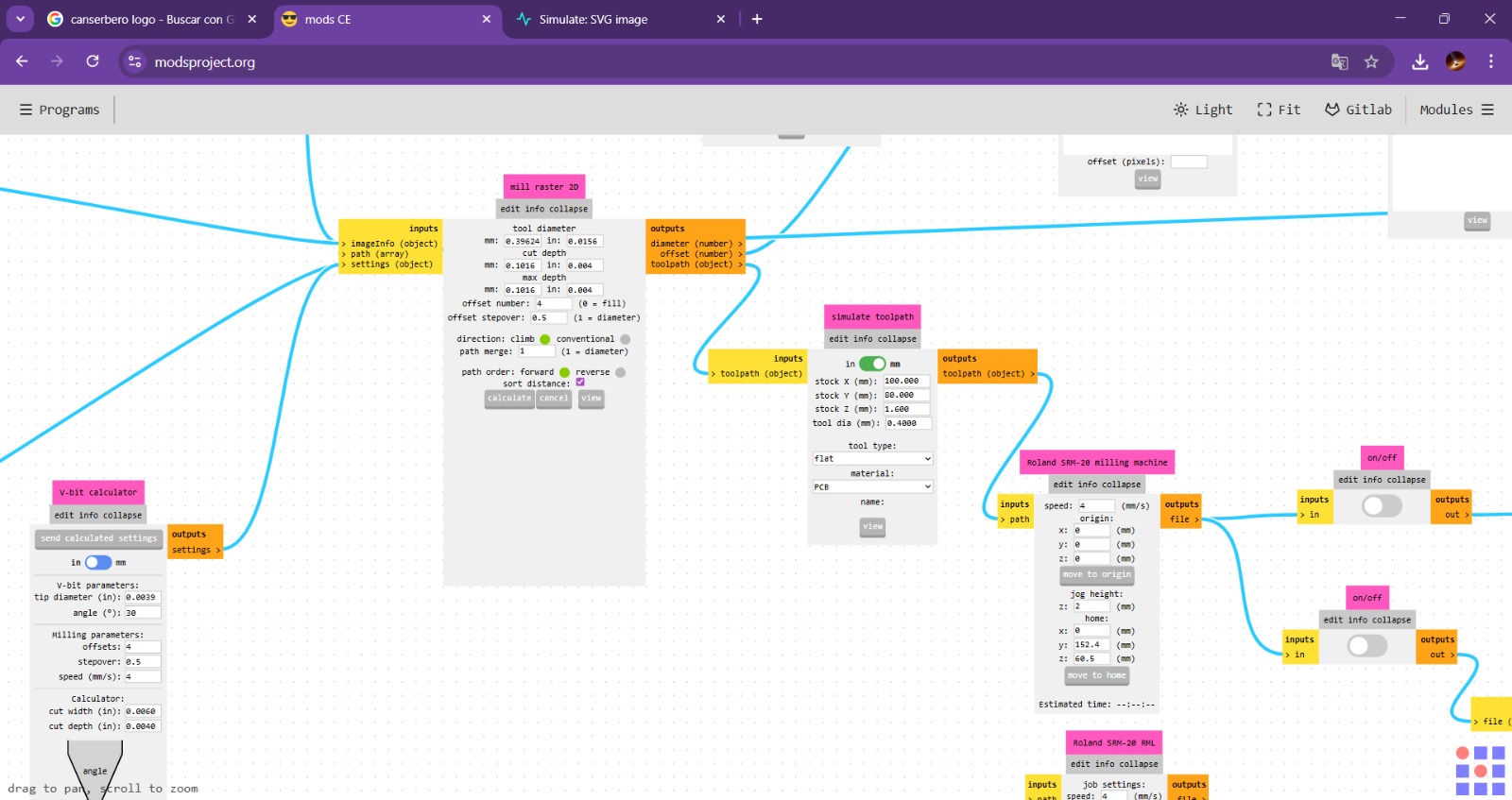Switch on the upper on/off module
Image resolution: width=1512 pixels, height=800 pixels.
pyautogui.click(x=1382, y=506)
